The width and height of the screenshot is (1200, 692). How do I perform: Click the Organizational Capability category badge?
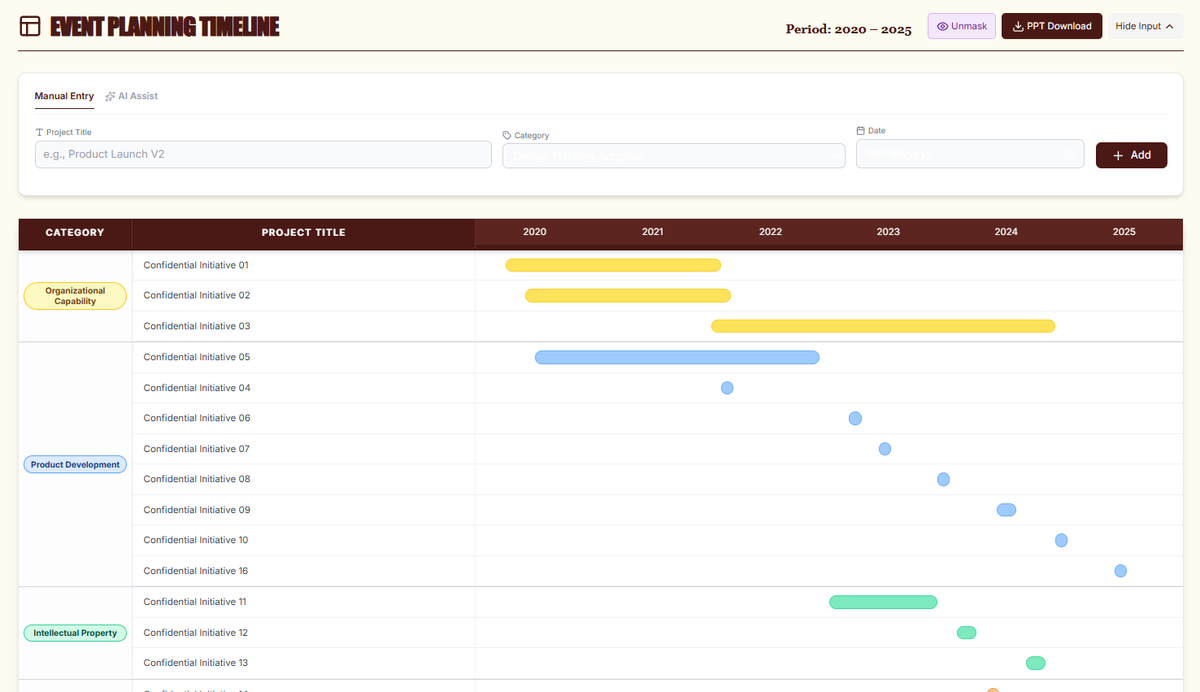75,296
